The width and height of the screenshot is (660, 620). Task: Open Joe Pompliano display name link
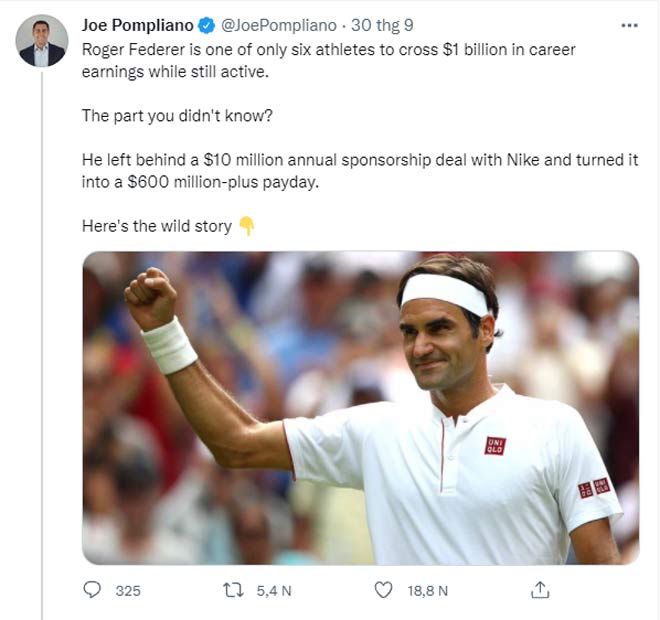pyautogui.click(x=137, y=25)
